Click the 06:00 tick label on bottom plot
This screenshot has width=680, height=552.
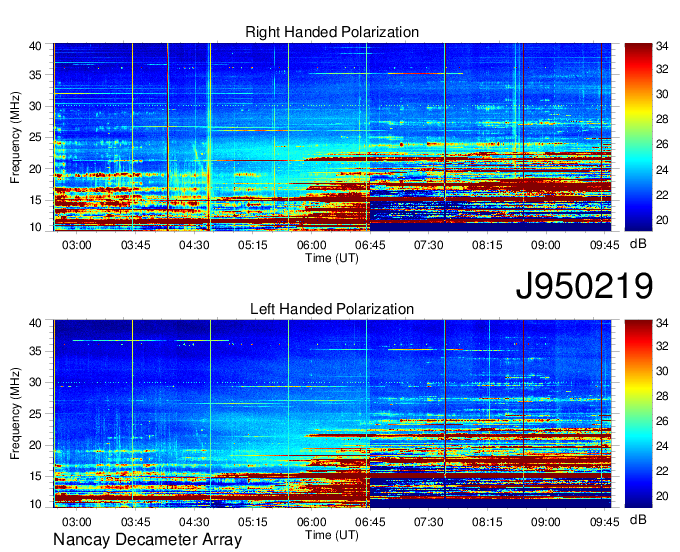(x=311, y=522)
